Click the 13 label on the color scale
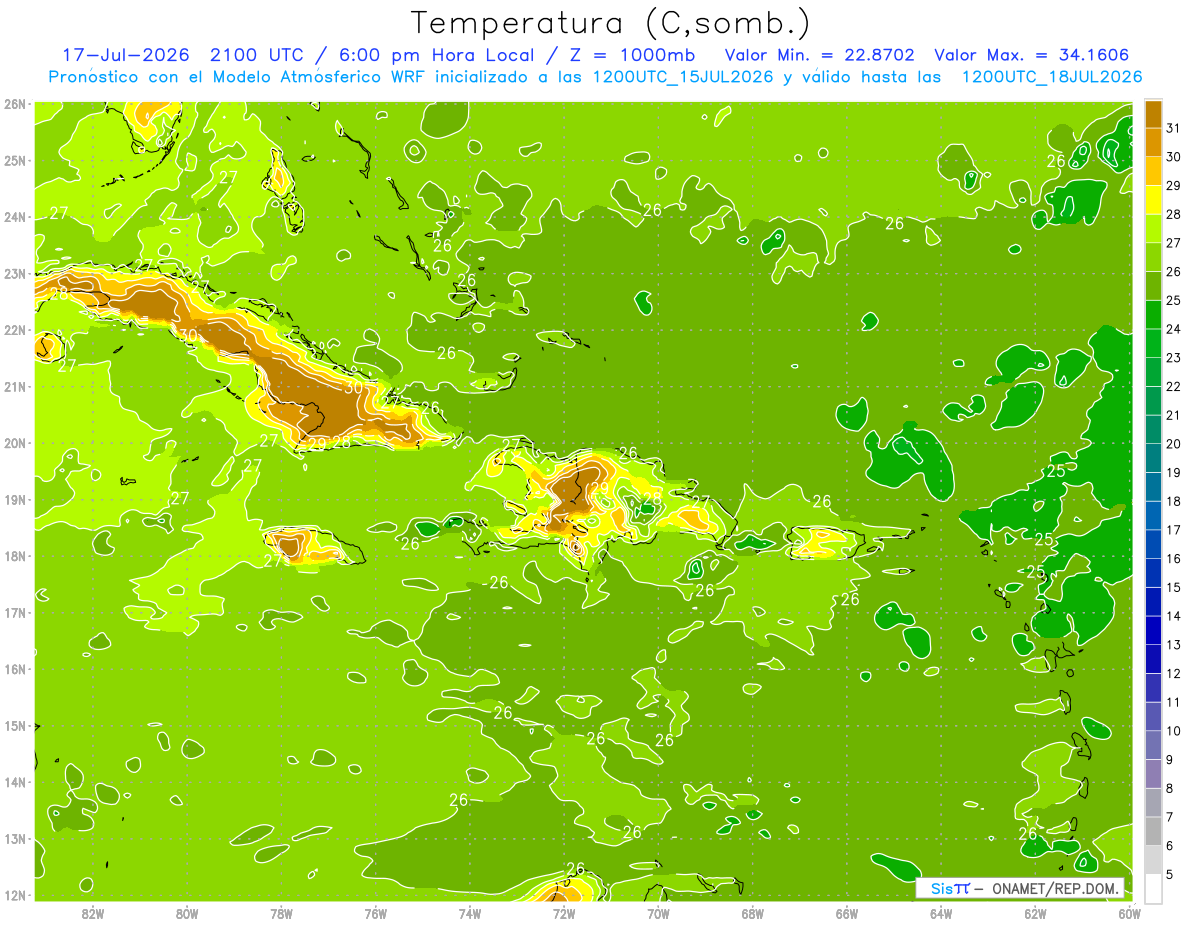 (x=1174, y=645)
